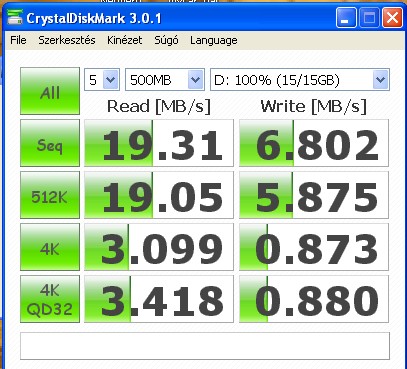Open the Kinézet menu
Screen dimensions: 407x369
click(x=125, y=40)
